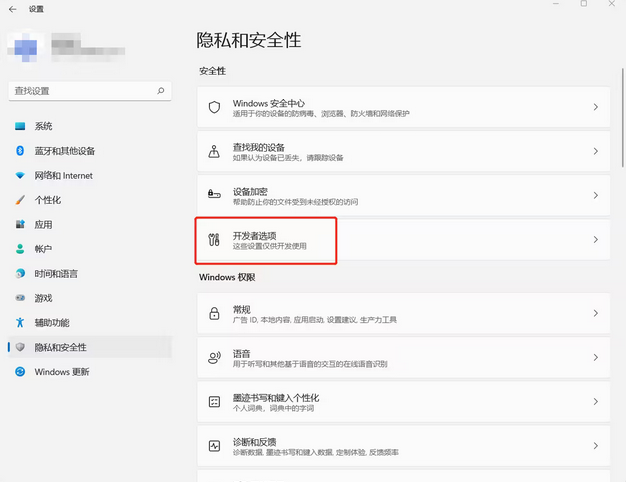627x482 pixels.
Task: Open 语音 settings entry
Action: pyautogui.click(x=403, y=358)
